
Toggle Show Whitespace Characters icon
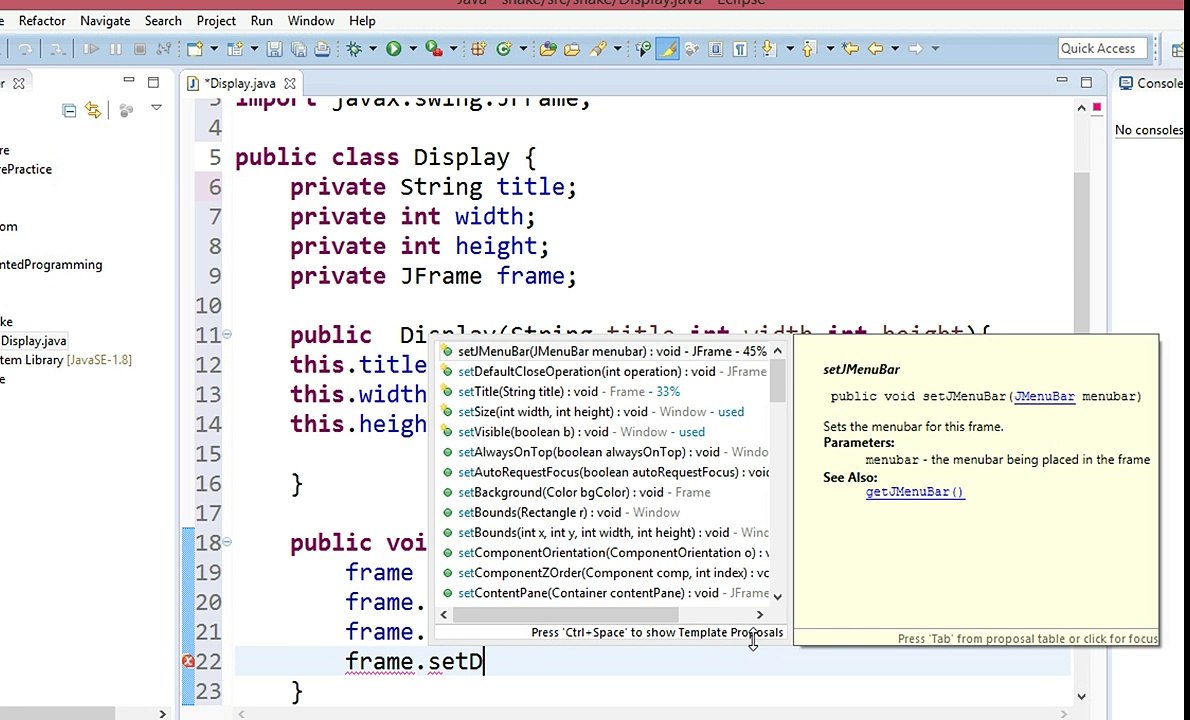[x=739, y=49]
